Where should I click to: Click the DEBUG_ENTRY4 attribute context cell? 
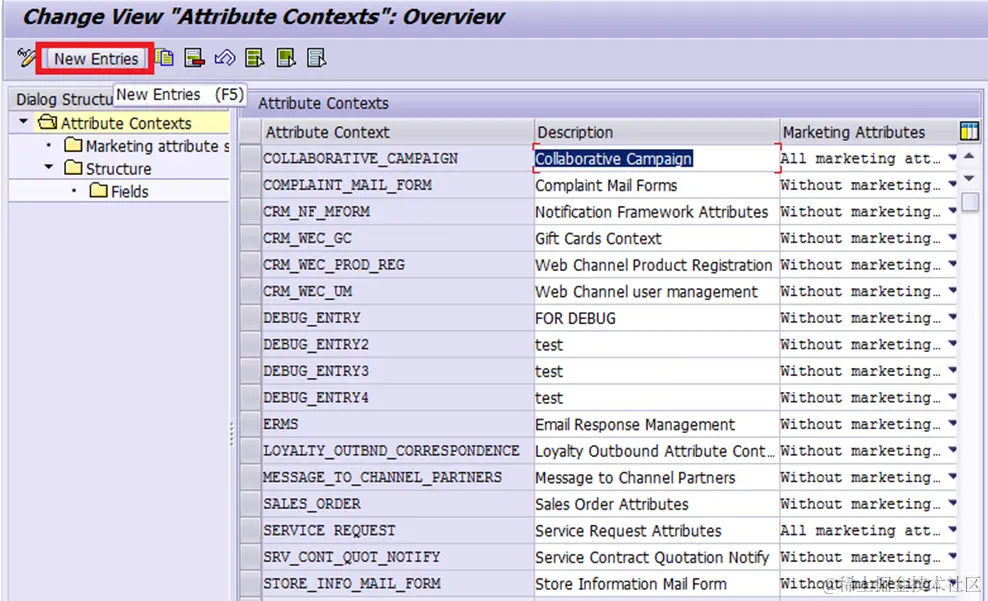pyautogui.click(x=398, y=398)
